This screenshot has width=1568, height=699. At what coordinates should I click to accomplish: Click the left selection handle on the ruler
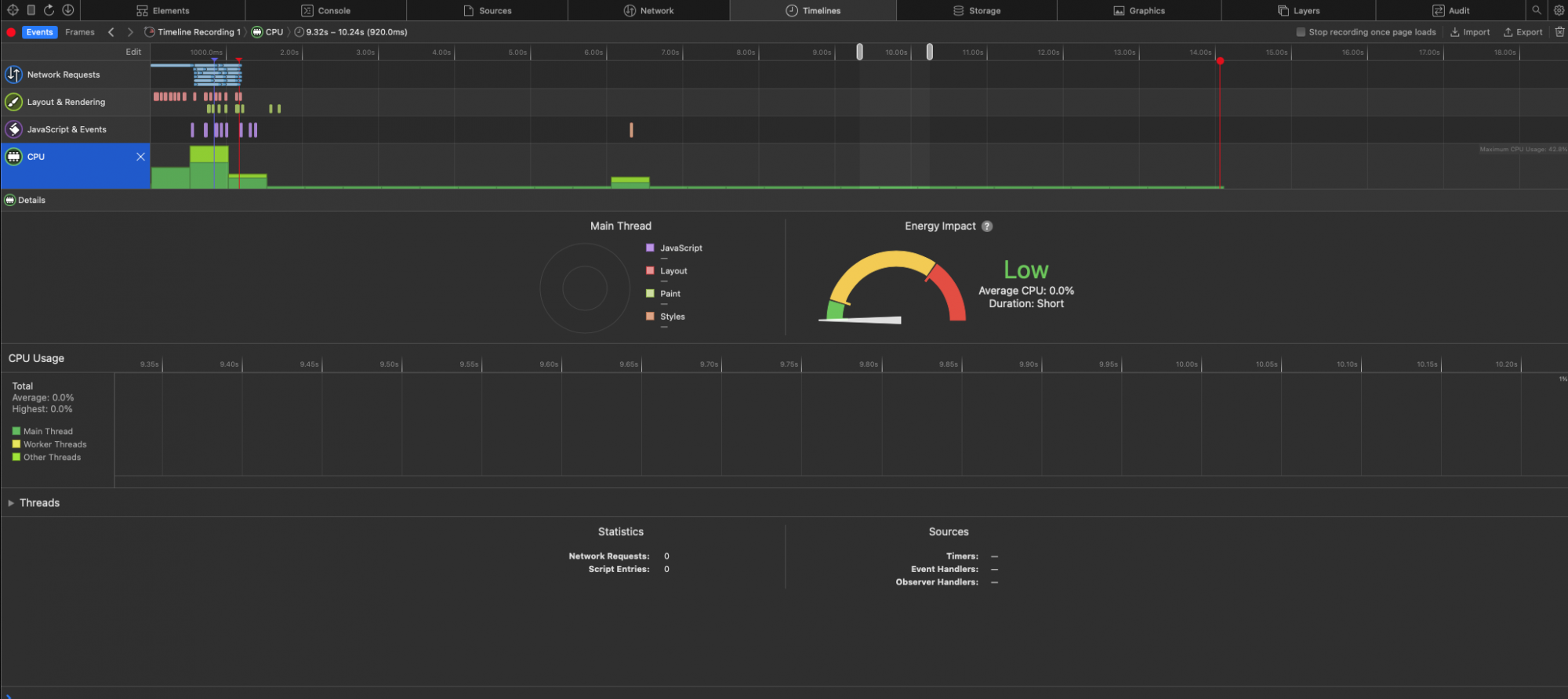pyautogui.click(x=859, y=52)
